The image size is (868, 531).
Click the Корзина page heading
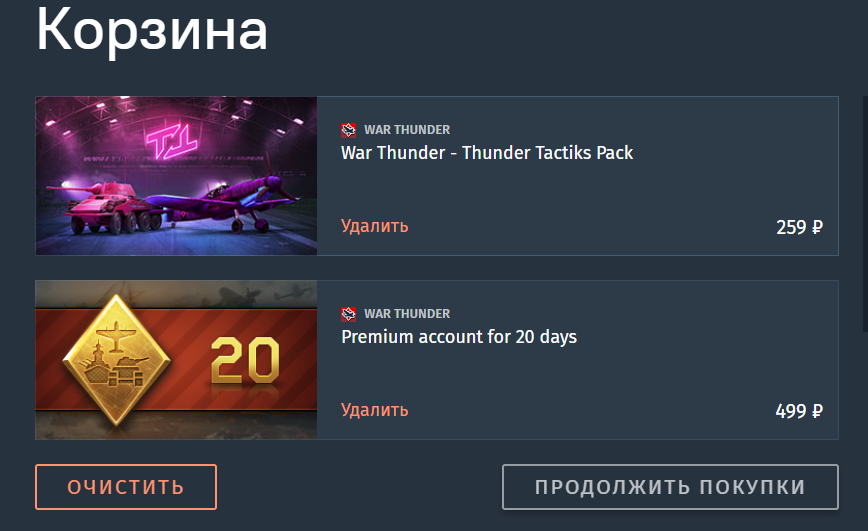point(152,30)
